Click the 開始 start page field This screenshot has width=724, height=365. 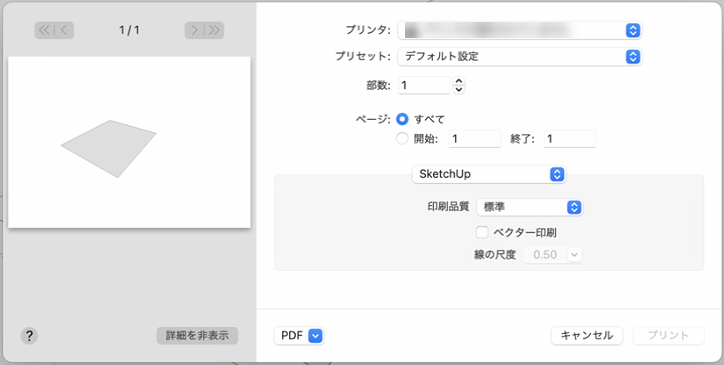click(475, 139)
